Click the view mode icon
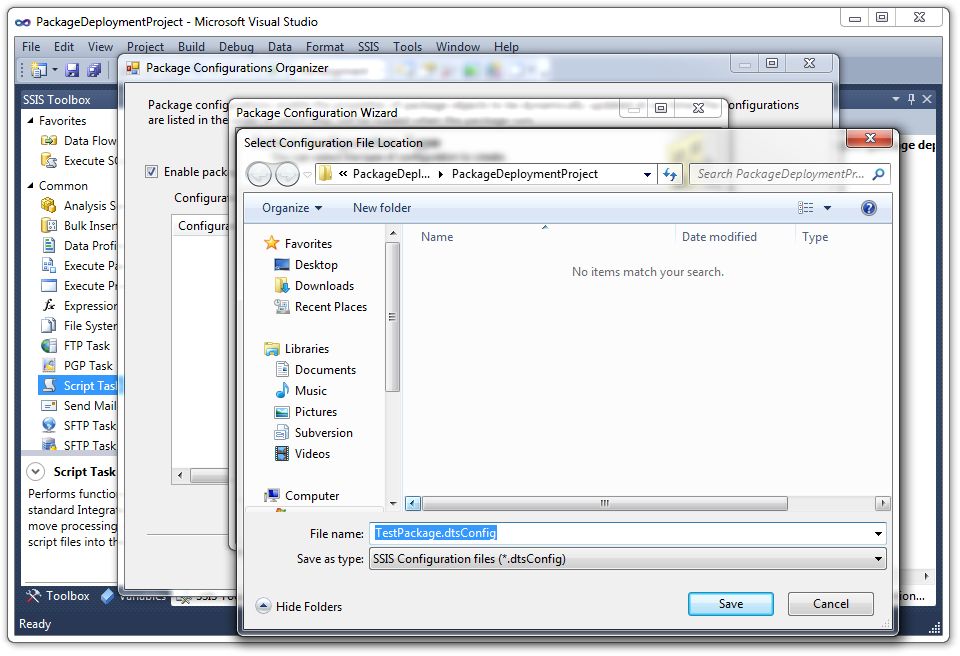 [805, 208]
